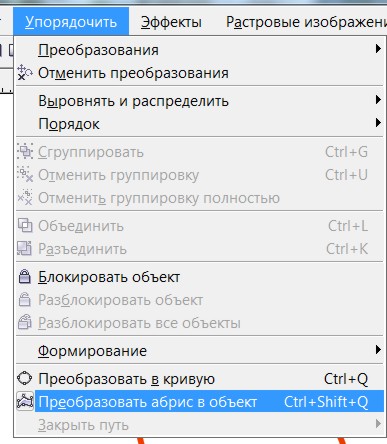Click the Блокировать объект lock icon
The height and width of the screenshot is (444, 387).
coord(25,277)
